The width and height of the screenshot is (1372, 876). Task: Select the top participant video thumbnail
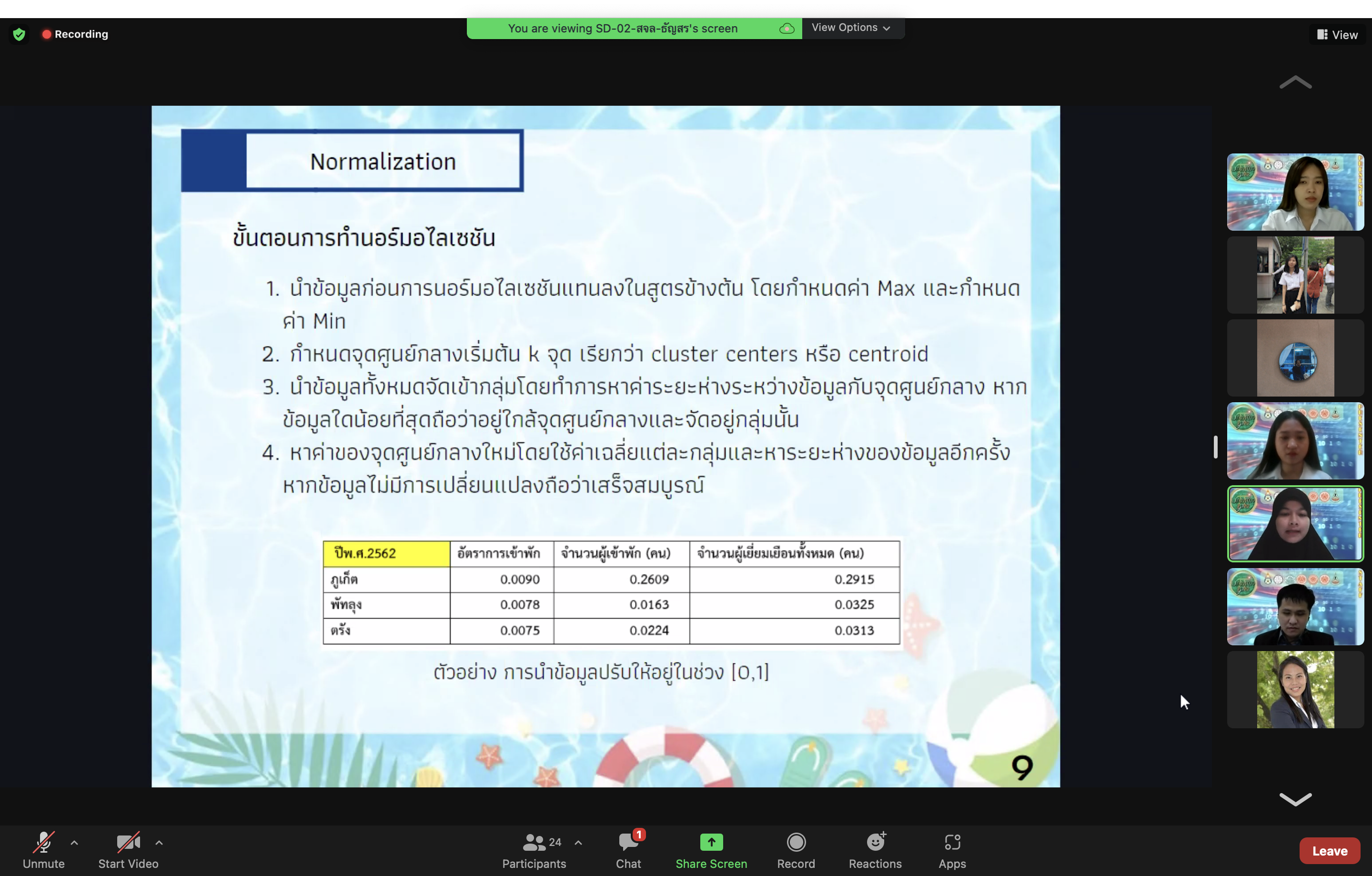point(1295,192)
